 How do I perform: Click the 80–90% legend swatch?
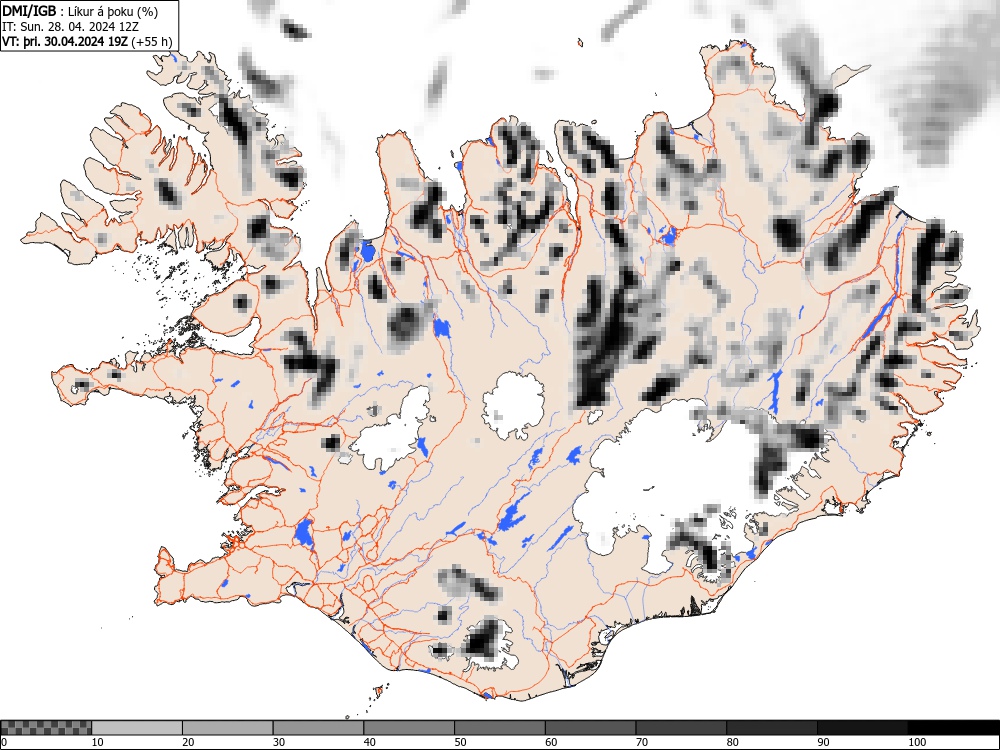[772, 728]
